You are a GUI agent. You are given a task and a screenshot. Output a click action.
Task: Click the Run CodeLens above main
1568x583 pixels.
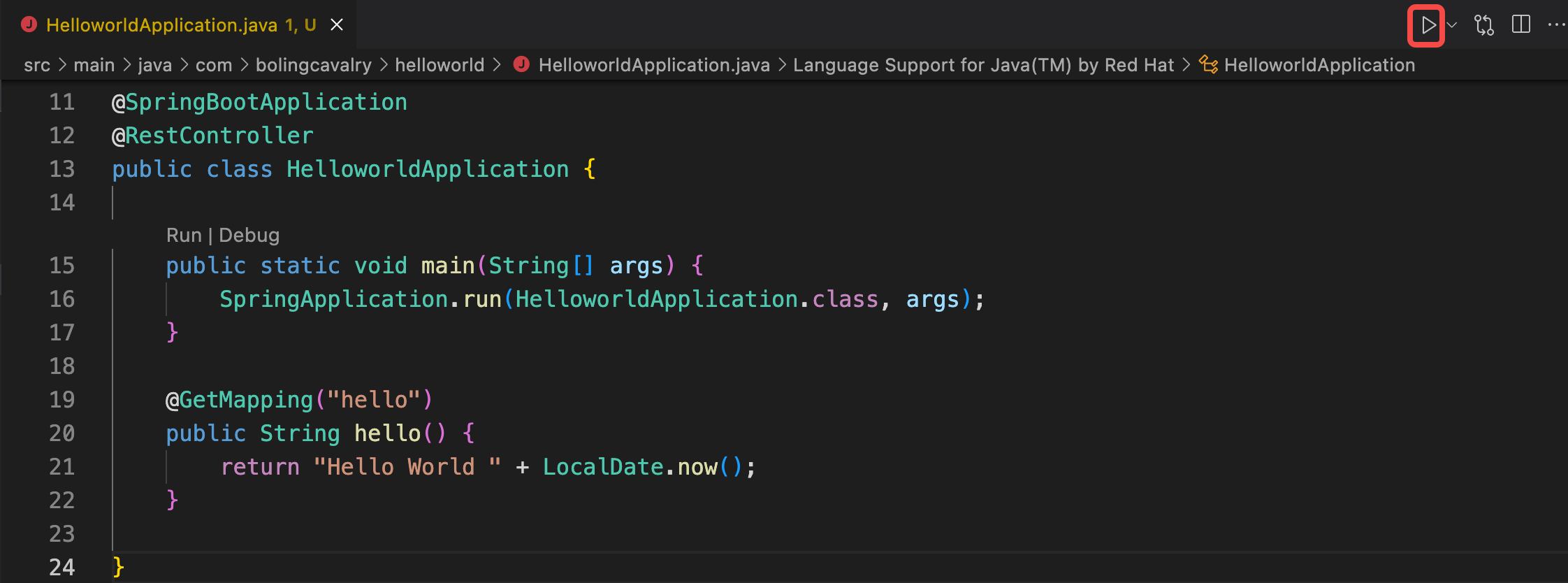(x=184, y=235)
